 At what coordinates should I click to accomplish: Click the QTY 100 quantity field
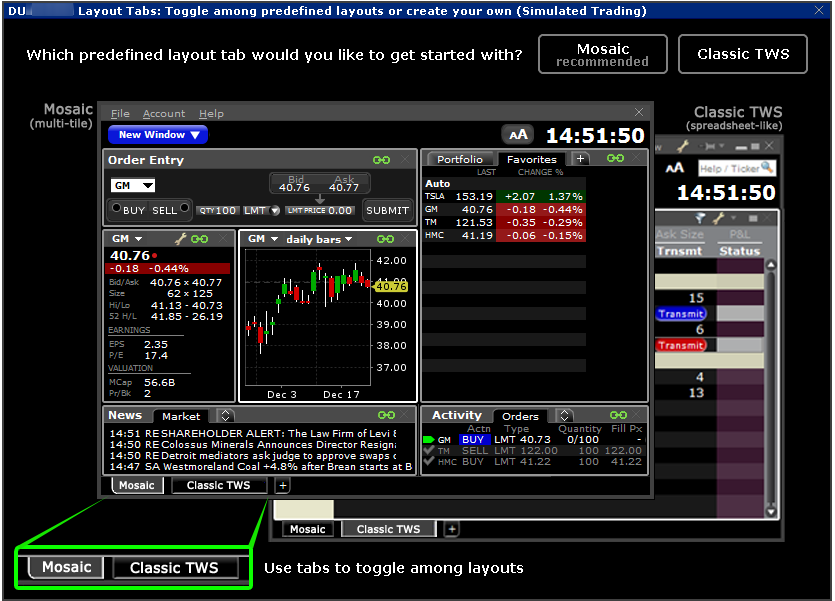coord(218,211)
